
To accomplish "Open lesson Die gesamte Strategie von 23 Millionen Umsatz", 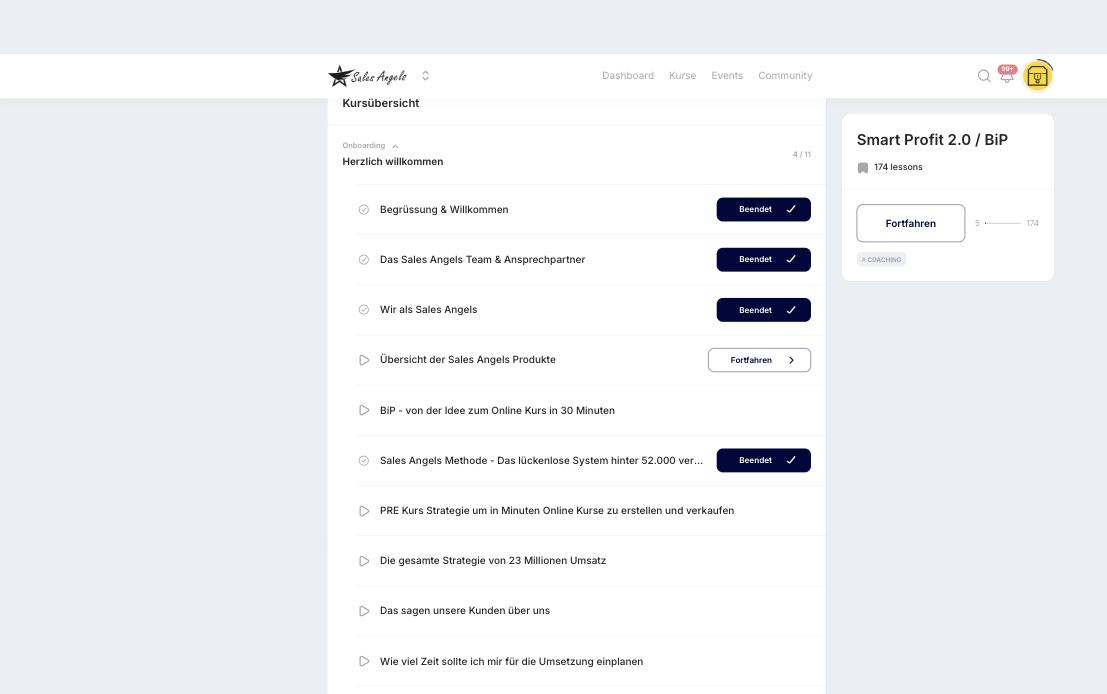I will pyautogui.click(x=493, y=561).
